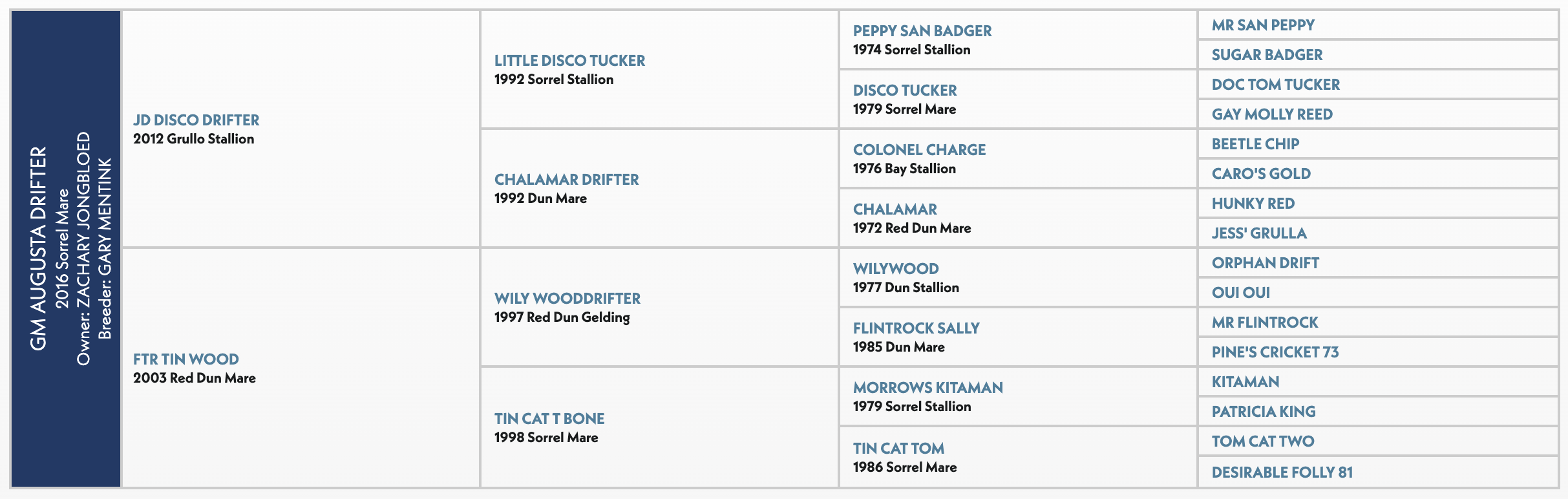This screenshot has width=1568, height=499.
Task: Click the FLINTROCK SALLY mare link
Action: [x=916, y=328]
